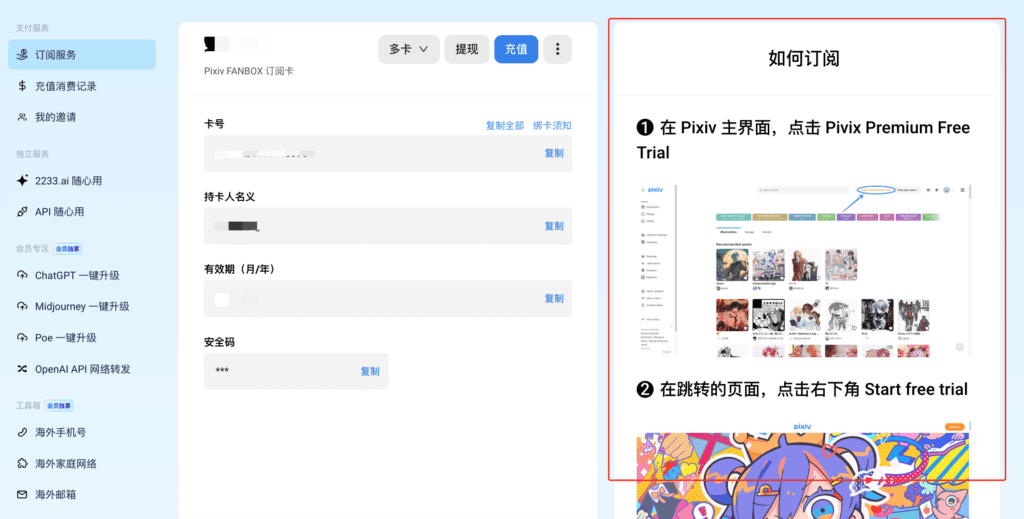Click the dollar sign icon beside 充值消费记录
This screenshot has height=519, width=1024.
[22, 86]
